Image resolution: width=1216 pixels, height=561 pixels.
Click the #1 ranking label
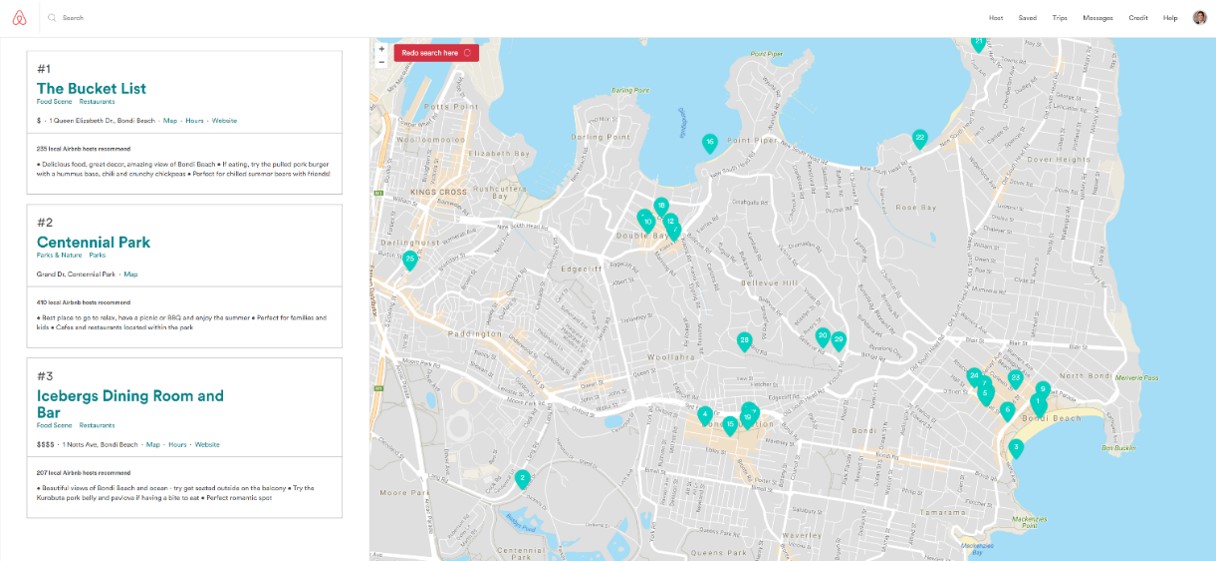[x=44, y=69]
